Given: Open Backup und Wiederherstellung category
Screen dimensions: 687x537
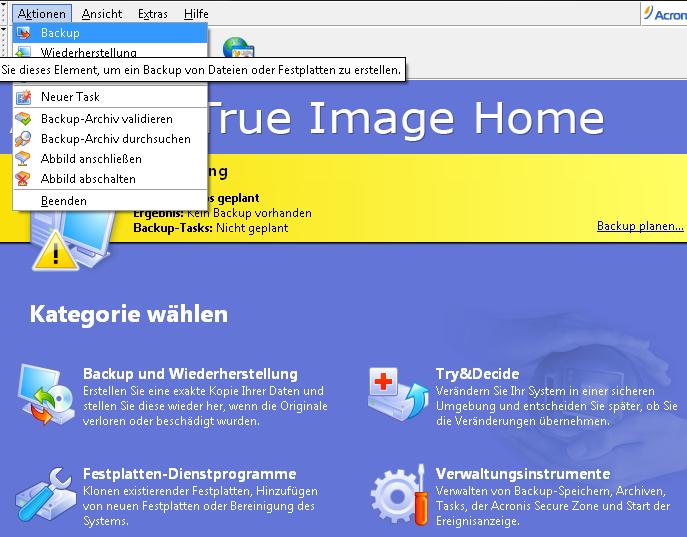Looking at the screenshot, I should [x=190, y=374].
